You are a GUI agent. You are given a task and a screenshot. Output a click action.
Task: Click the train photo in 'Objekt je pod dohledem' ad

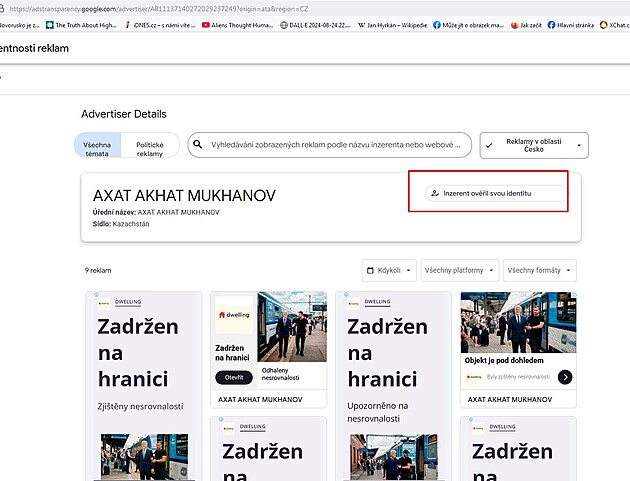click(518, 322)
